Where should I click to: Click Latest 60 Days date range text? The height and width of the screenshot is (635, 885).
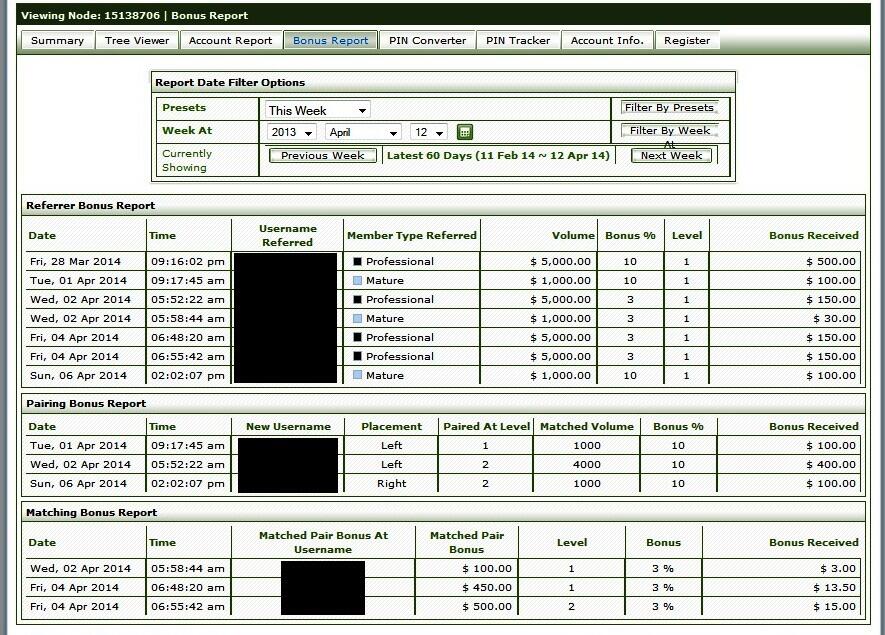point(498,156)
